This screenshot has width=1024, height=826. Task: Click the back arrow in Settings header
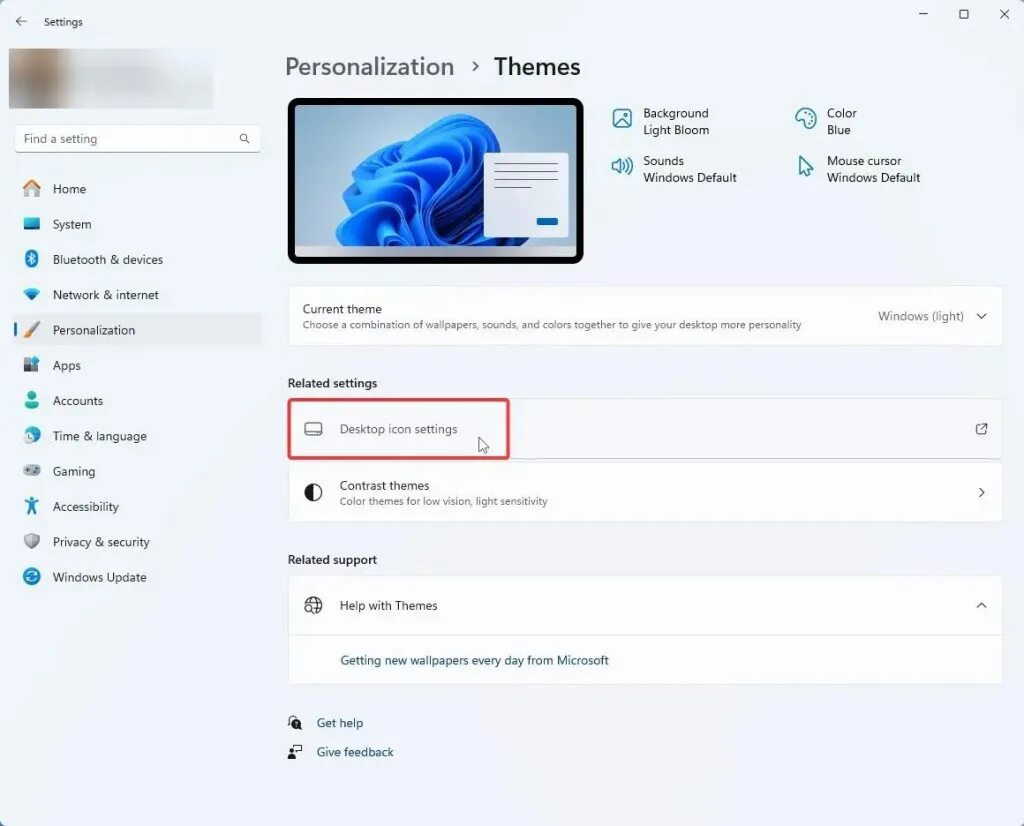[x=21, y=22]
